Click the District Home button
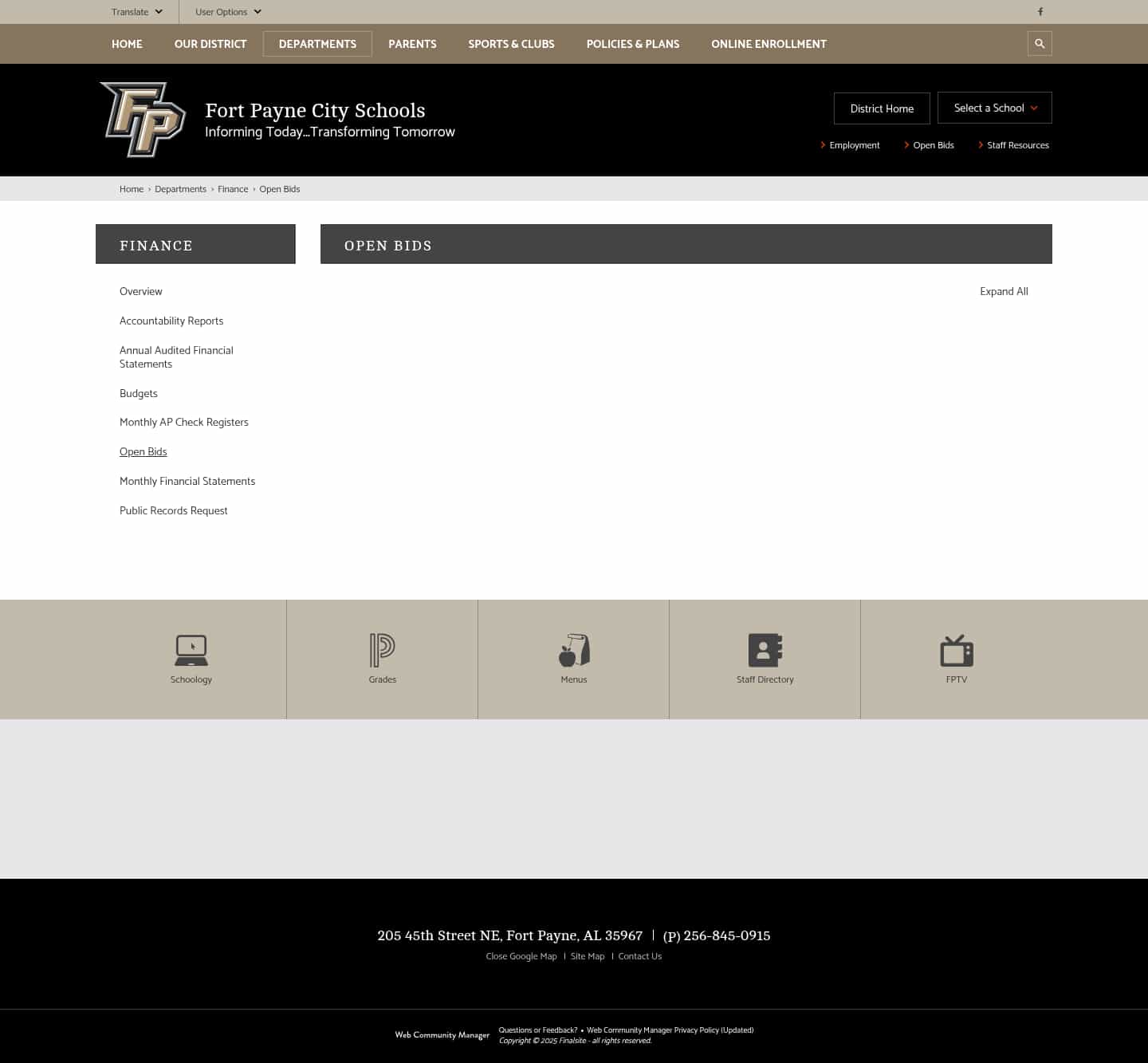The height and width of the screenshot is (1063, 1148). coord(882,108)
